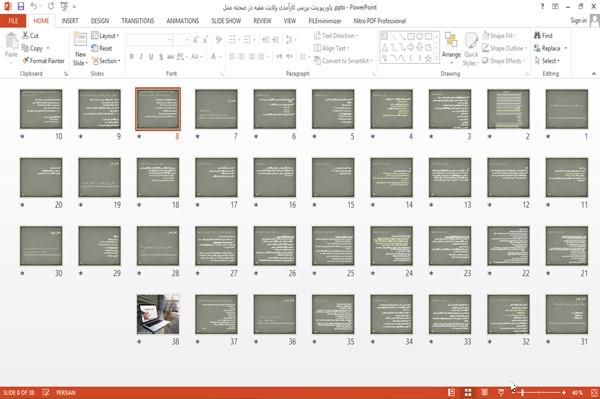Image resolution: width=600 pixels, height=399 pixels.
Task: Open the Align Text dropdown
Action: click(x=331, y=48)
